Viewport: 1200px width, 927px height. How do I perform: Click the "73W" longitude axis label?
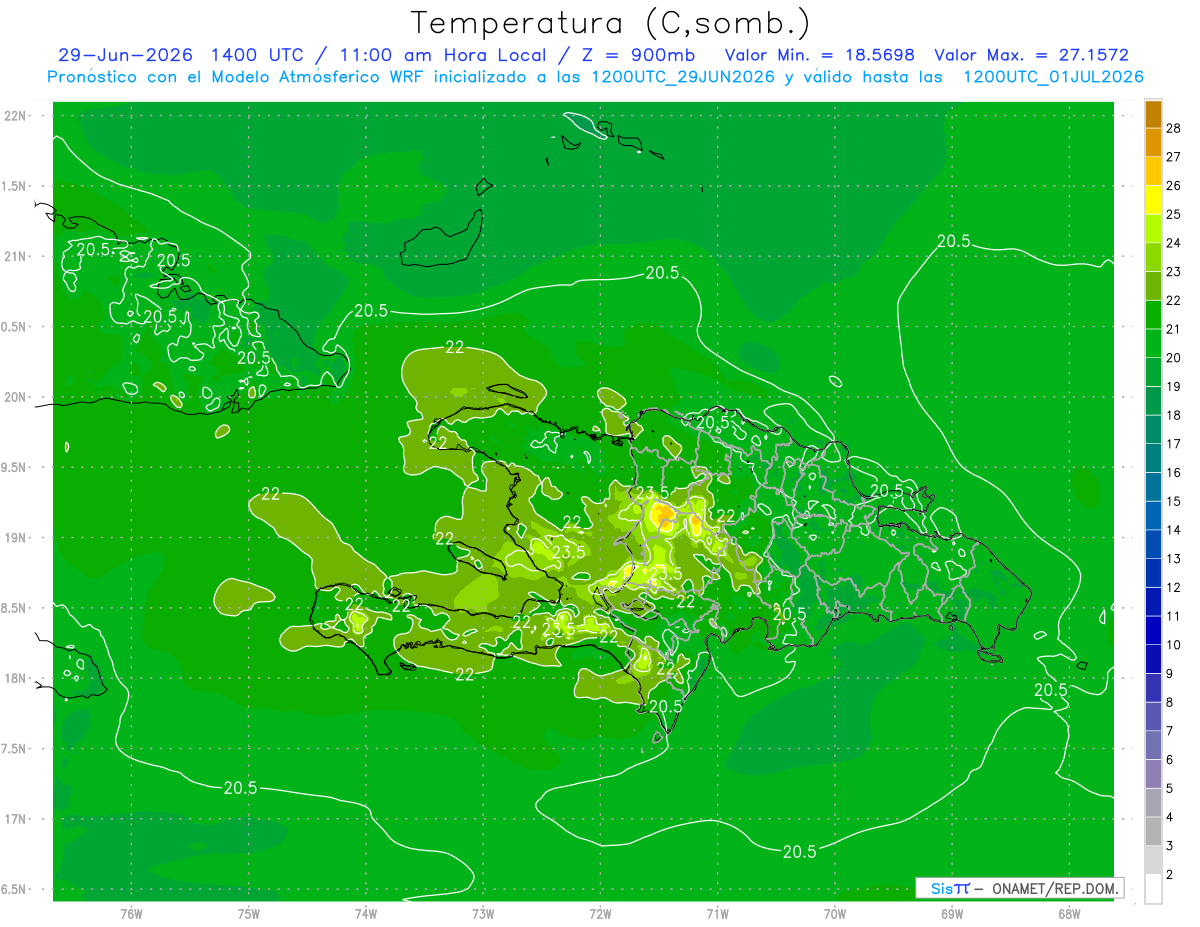pyautogui.click(x=483, y=913)
